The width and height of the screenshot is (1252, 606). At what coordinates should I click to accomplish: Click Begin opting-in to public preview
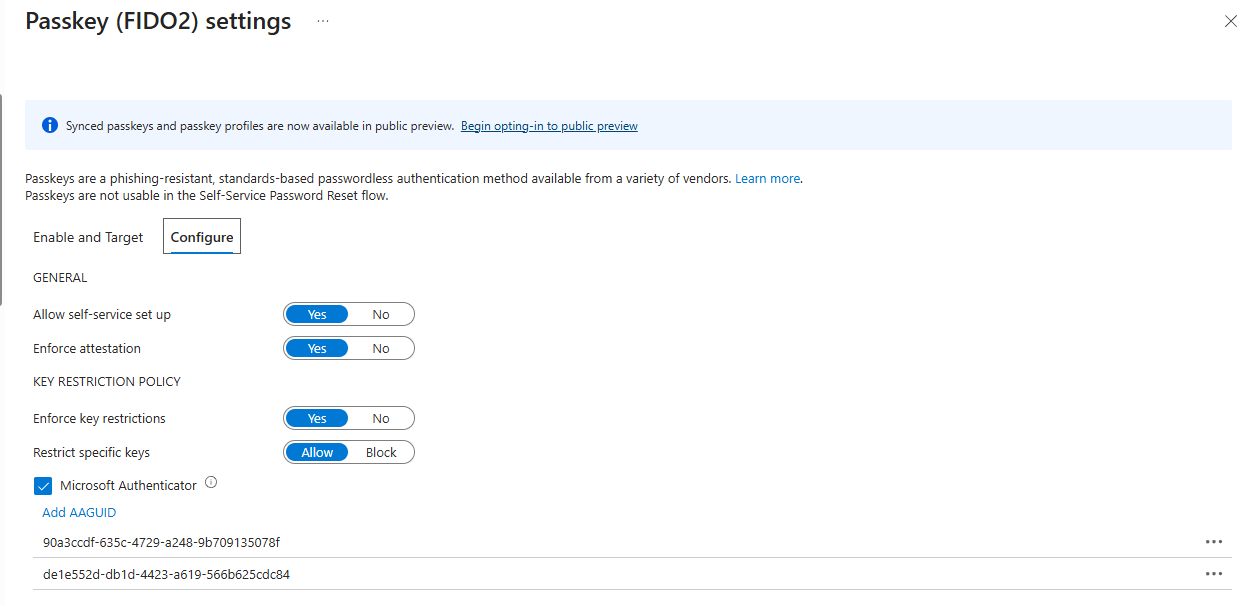click(549, 126)
